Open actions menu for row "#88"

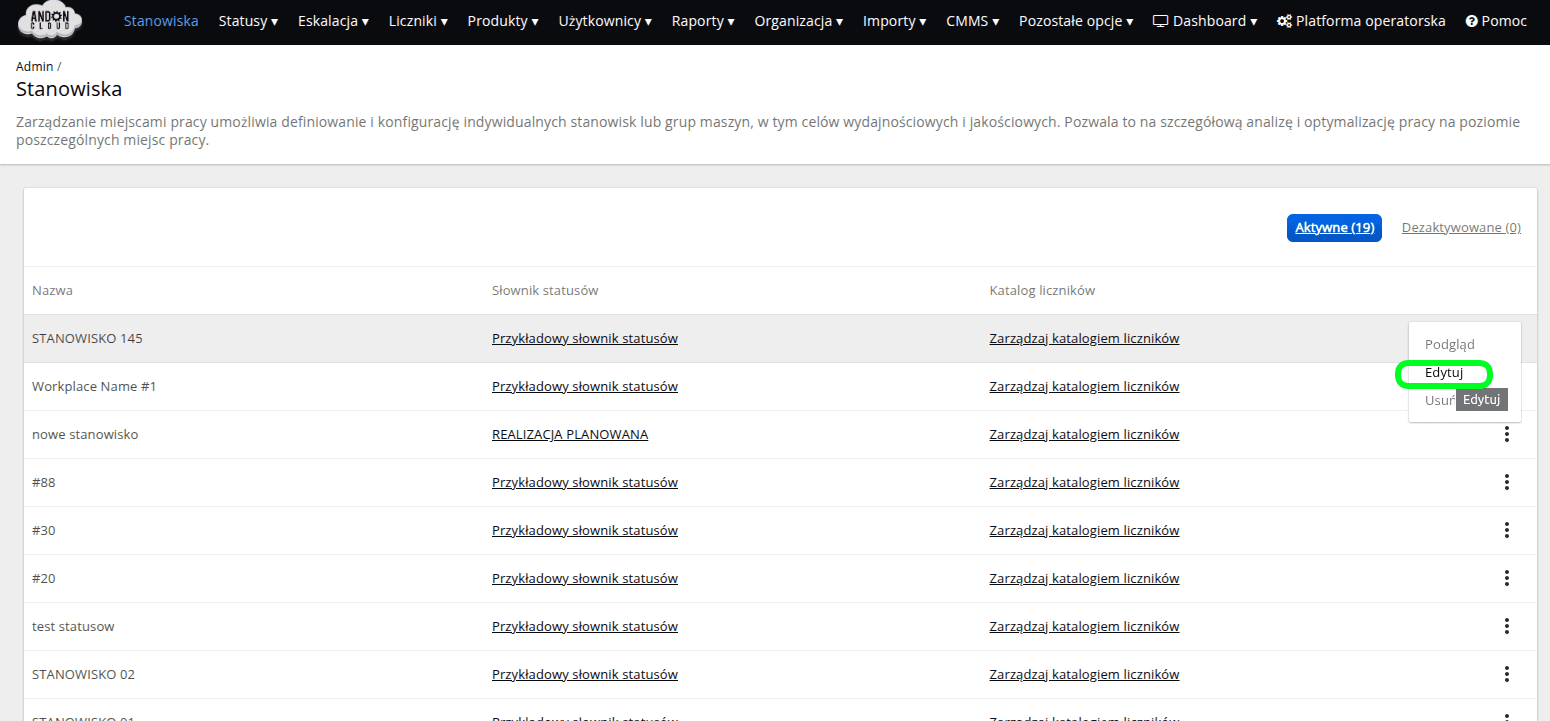tap(1507, 482)
